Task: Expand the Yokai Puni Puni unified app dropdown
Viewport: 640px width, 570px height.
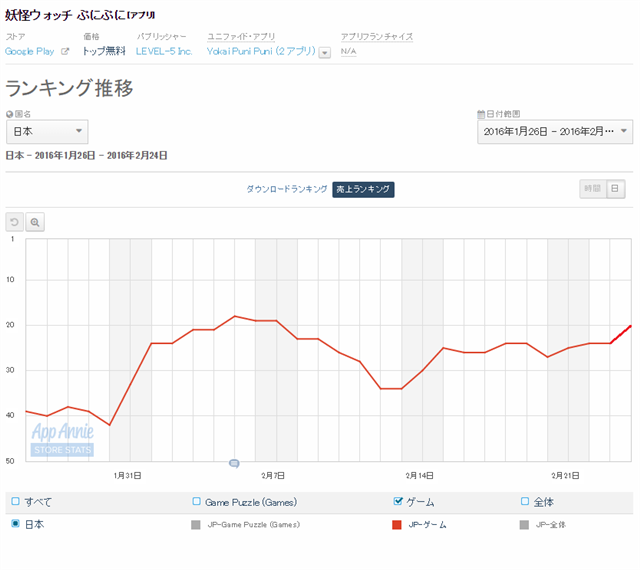Action: pyautogui.click(x=324, y=53)
